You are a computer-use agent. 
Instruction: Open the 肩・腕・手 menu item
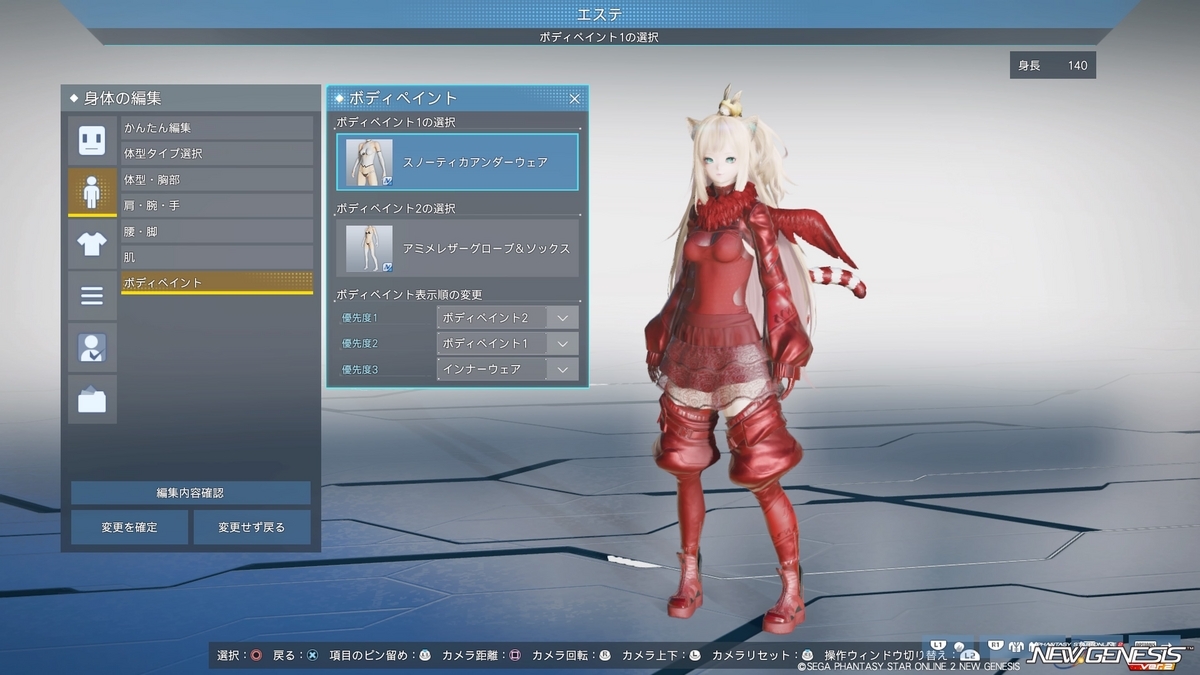217,205
